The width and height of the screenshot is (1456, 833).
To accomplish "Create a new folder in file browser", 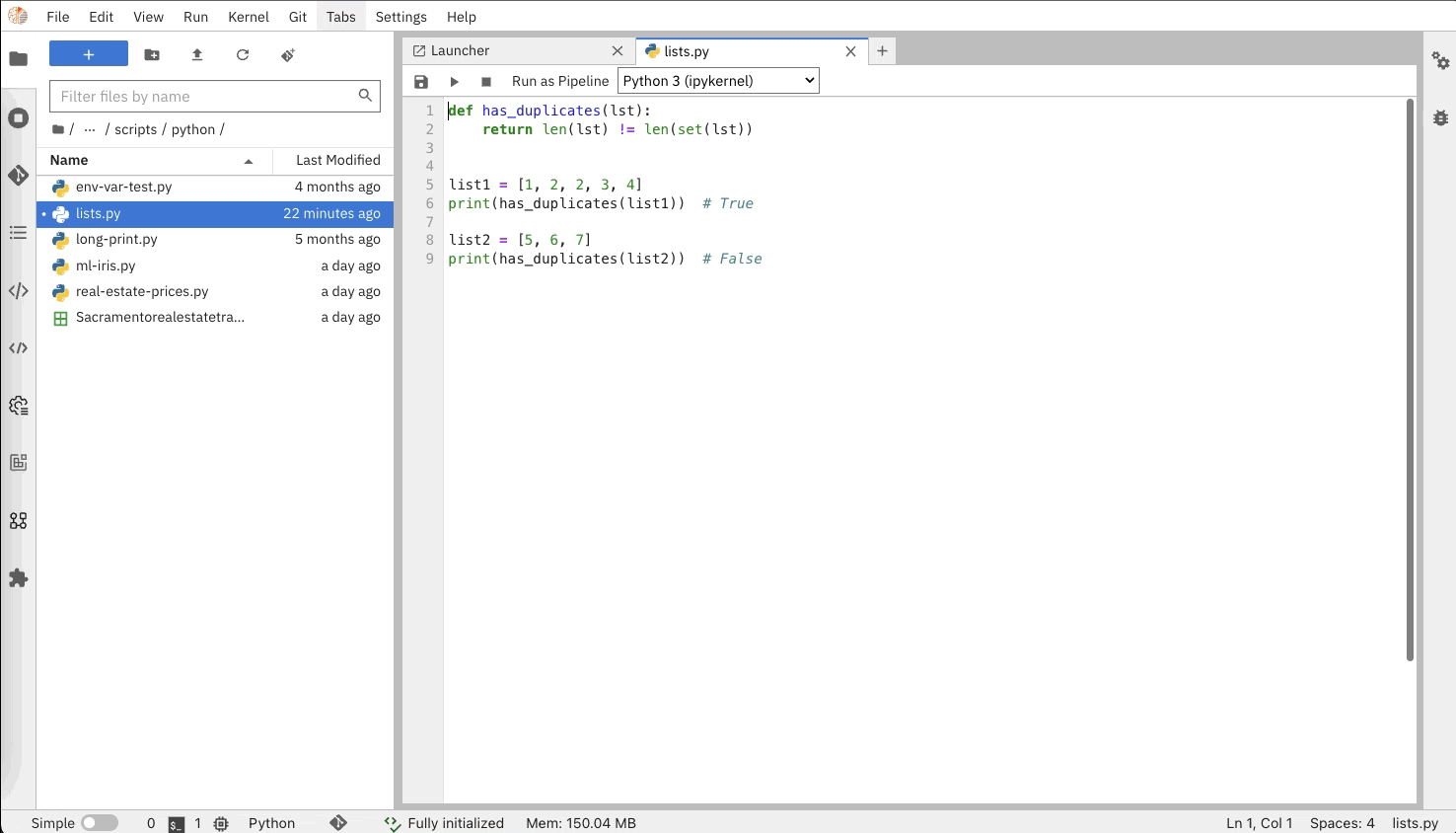I will coord(152,55).
